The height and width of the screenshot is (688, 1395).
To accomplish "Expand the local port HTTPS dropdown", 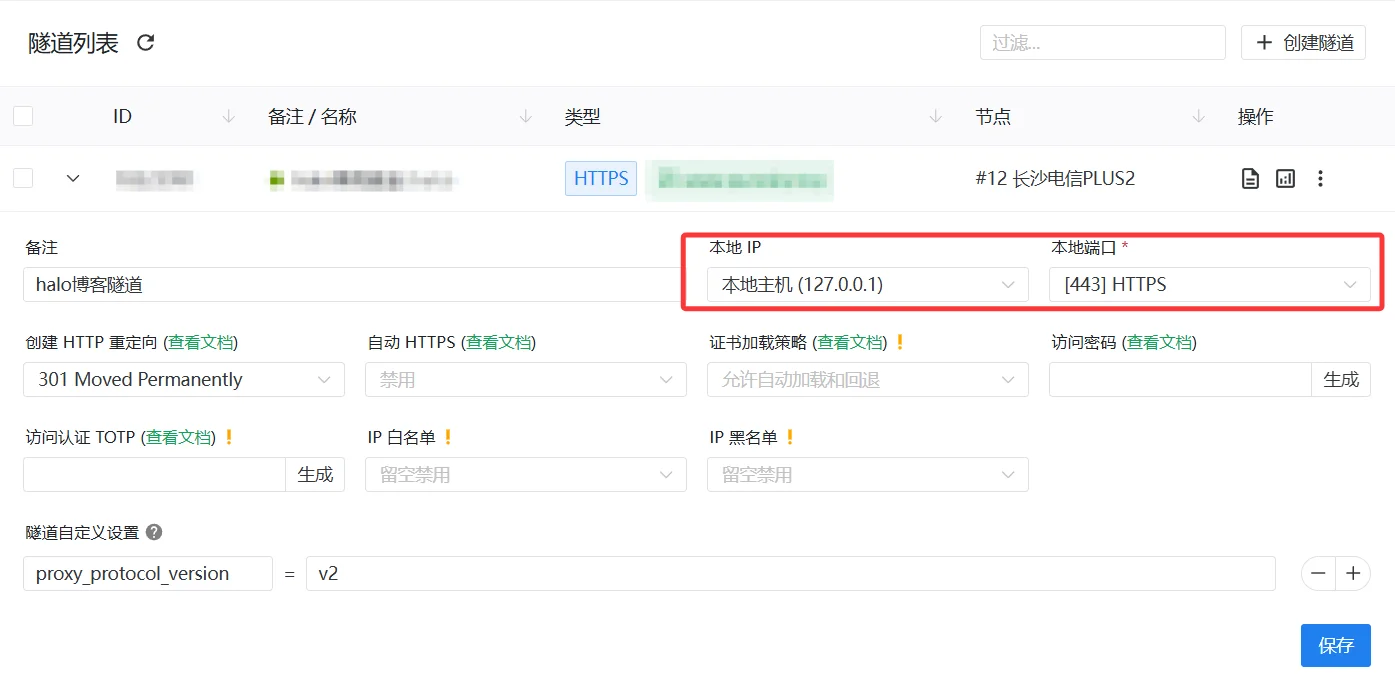I will (1209, 285).
